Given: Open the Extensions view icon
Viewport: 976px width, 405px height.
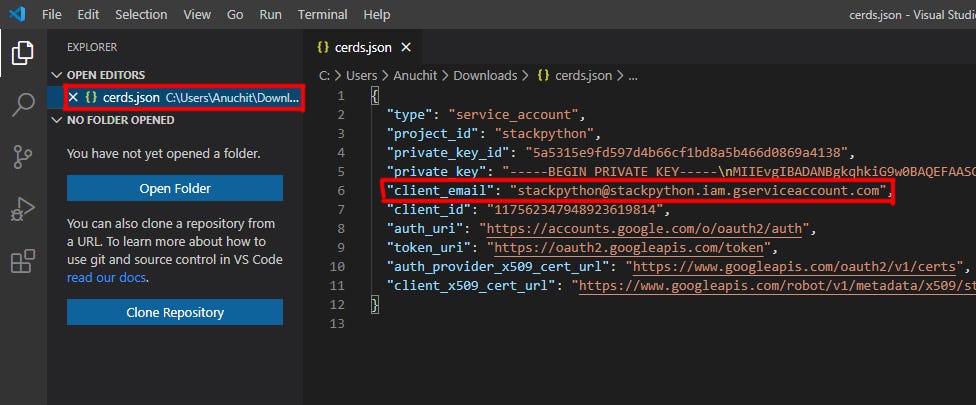Looking at the screenshot, I should [x=23, y=261].
